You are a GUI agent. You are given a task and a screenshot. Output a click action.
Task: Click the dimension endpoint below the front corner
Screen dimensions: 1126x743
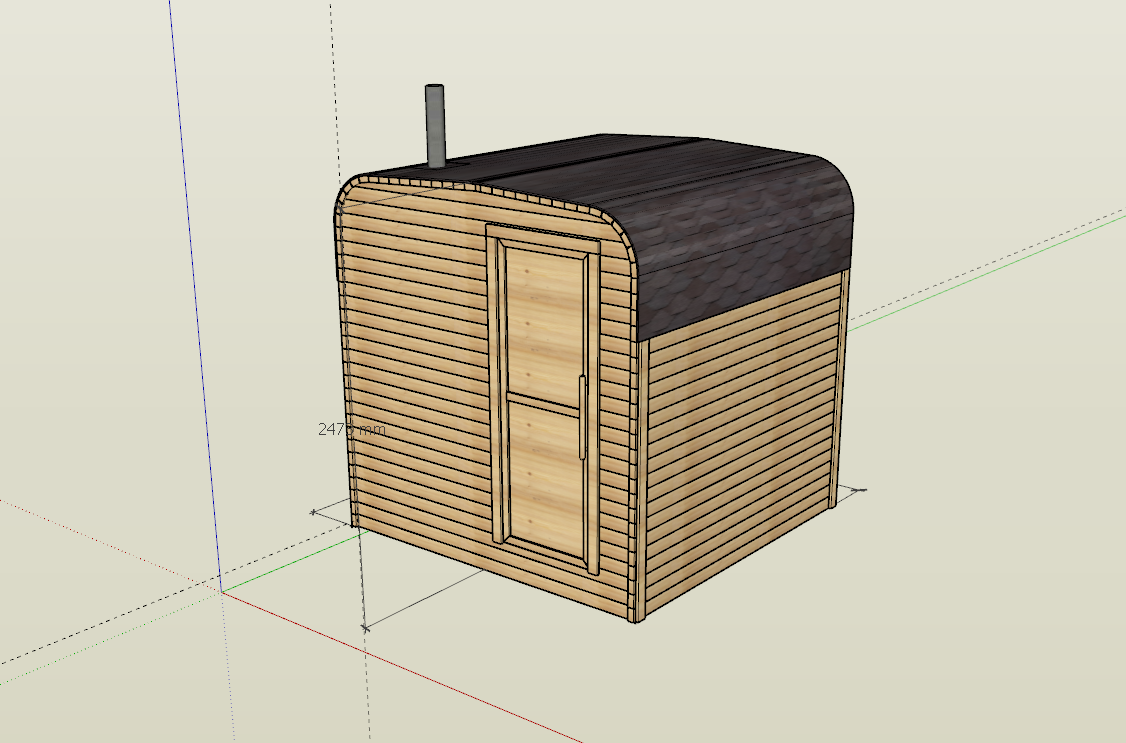click(365, 628)
